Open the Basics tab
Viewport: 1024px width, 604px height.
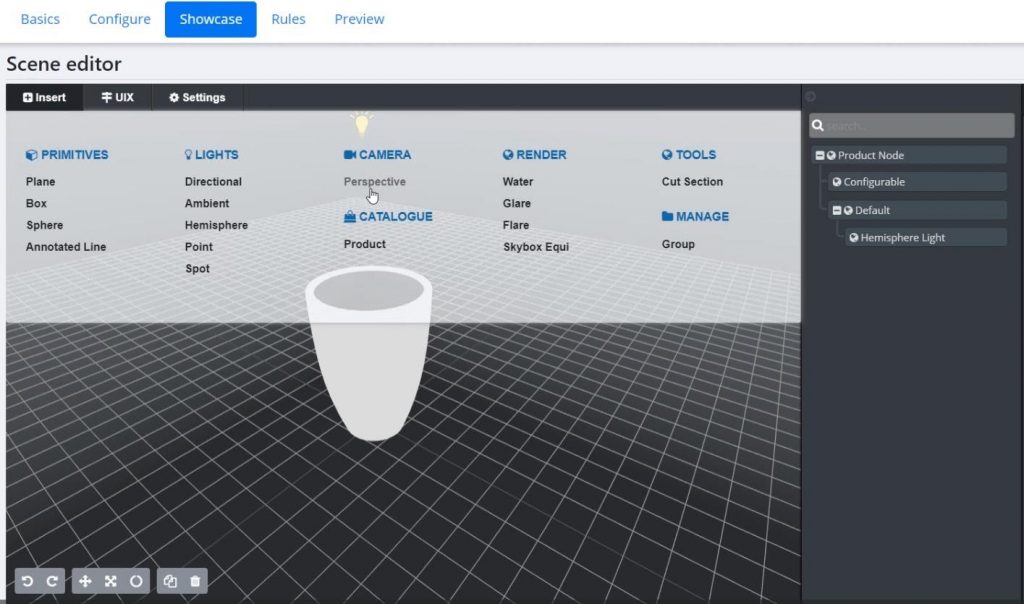pos(40,19)
